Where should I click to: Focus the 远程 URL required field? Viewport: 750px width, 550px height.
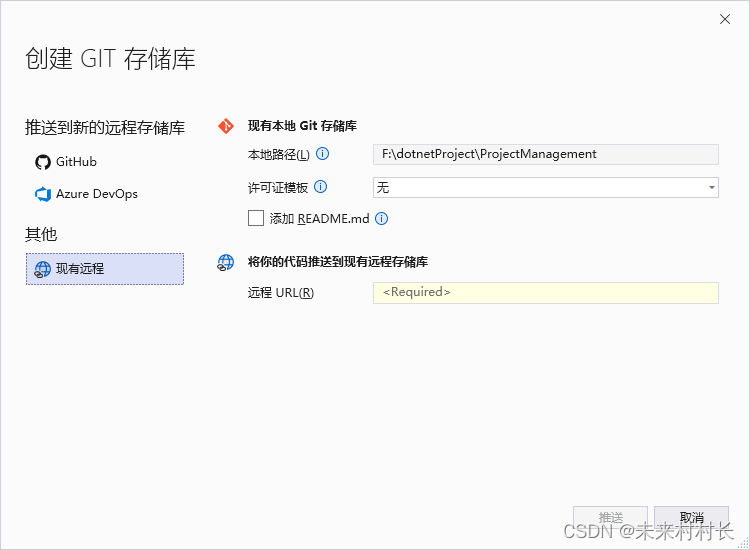coord(546,293)
